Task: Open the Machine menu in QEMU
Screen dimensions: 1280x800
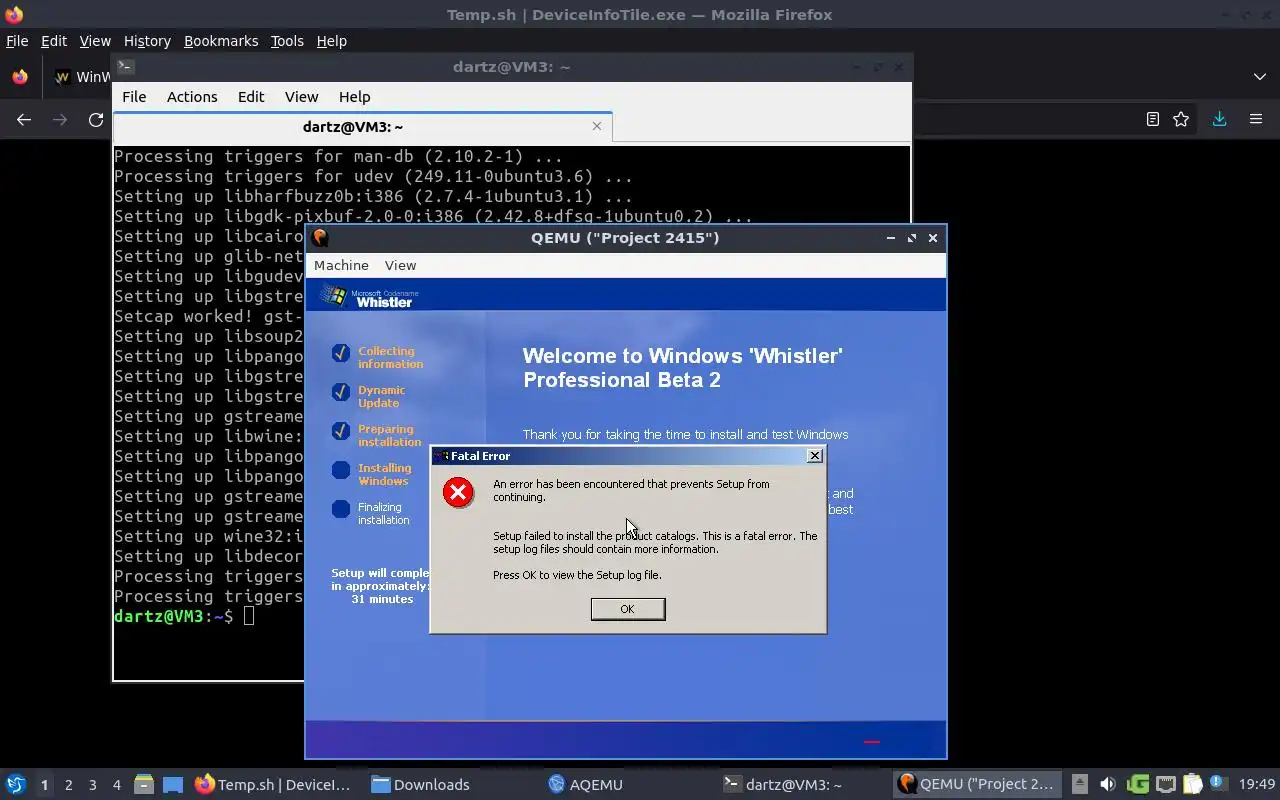Action: click(341, 265)
